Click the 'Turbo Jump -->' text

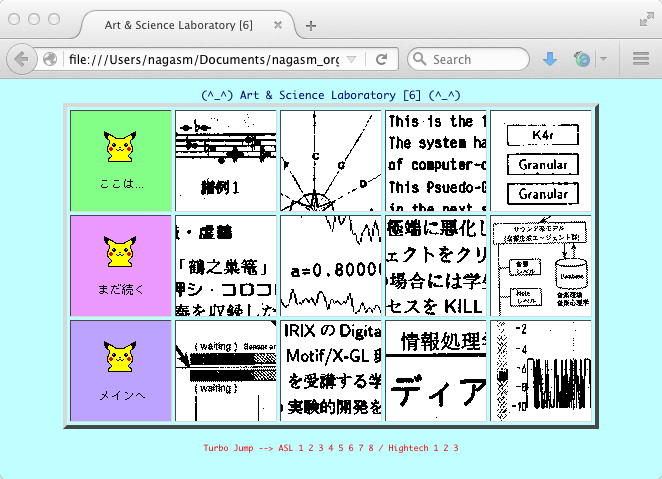click(x=239, y=448)
